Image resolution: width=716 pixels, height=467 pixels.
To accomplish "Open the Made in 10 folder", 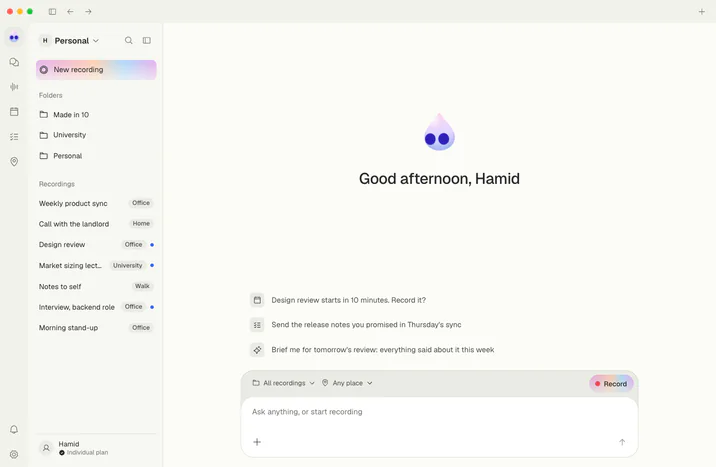I will coord(96,115).
